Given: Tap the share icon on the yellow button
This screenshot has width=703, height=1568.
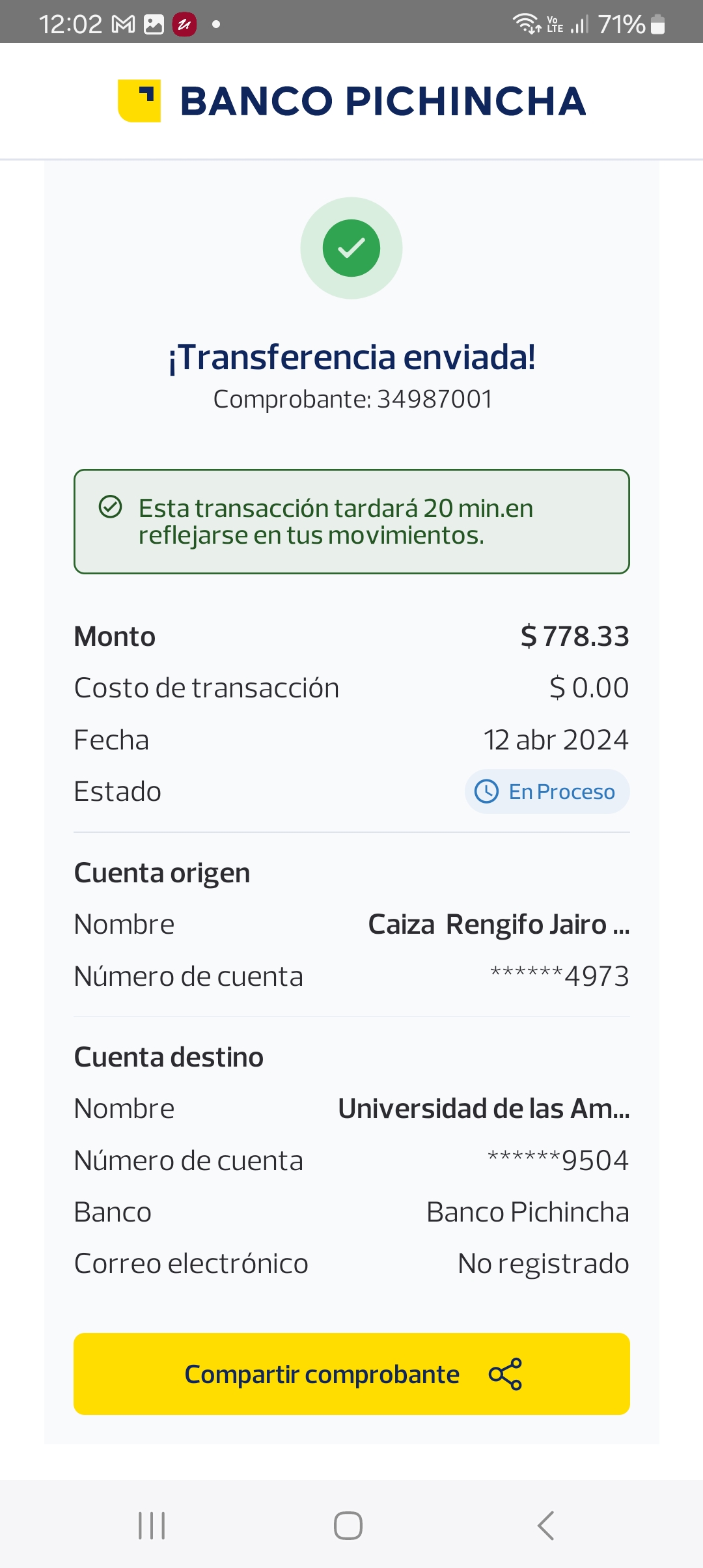Looking at the screenshot, I should click(x=505, y=1374).
